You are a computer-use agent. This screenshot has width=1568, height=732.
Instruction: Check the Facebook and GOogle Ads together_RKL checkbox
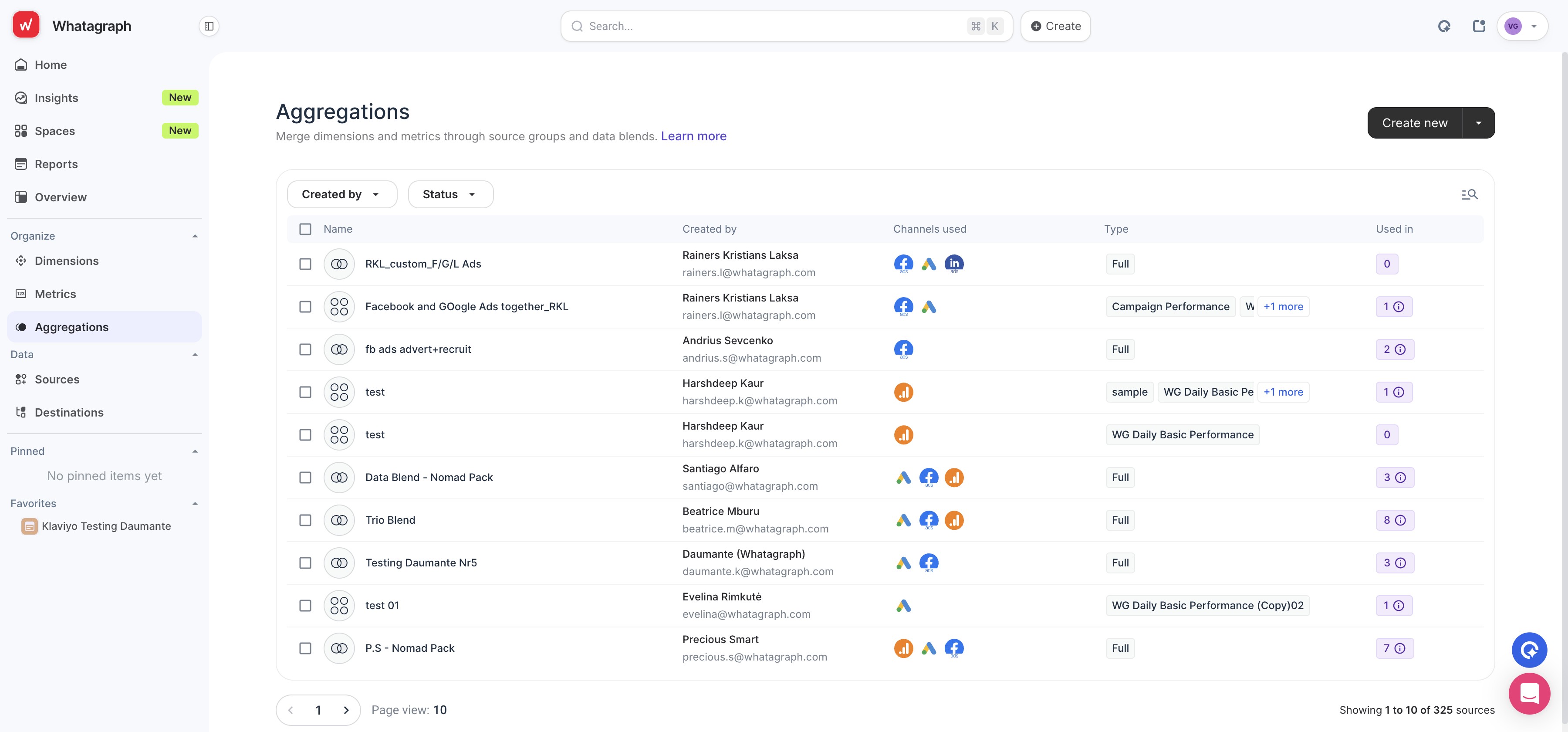point(305,306)
